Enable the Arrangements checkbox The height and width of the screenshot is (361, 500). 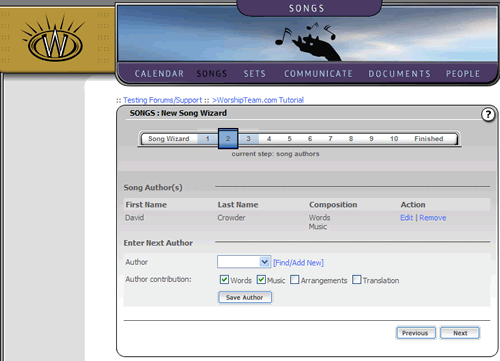295,279
